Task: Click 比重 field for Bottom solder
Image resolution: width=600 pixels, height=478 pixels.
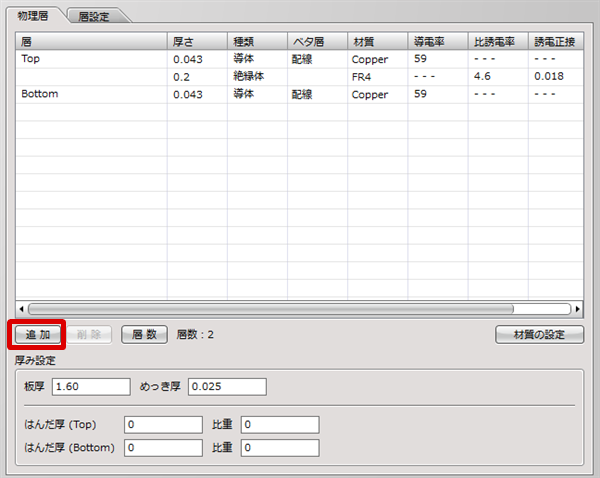Action: tap(279, 447)
